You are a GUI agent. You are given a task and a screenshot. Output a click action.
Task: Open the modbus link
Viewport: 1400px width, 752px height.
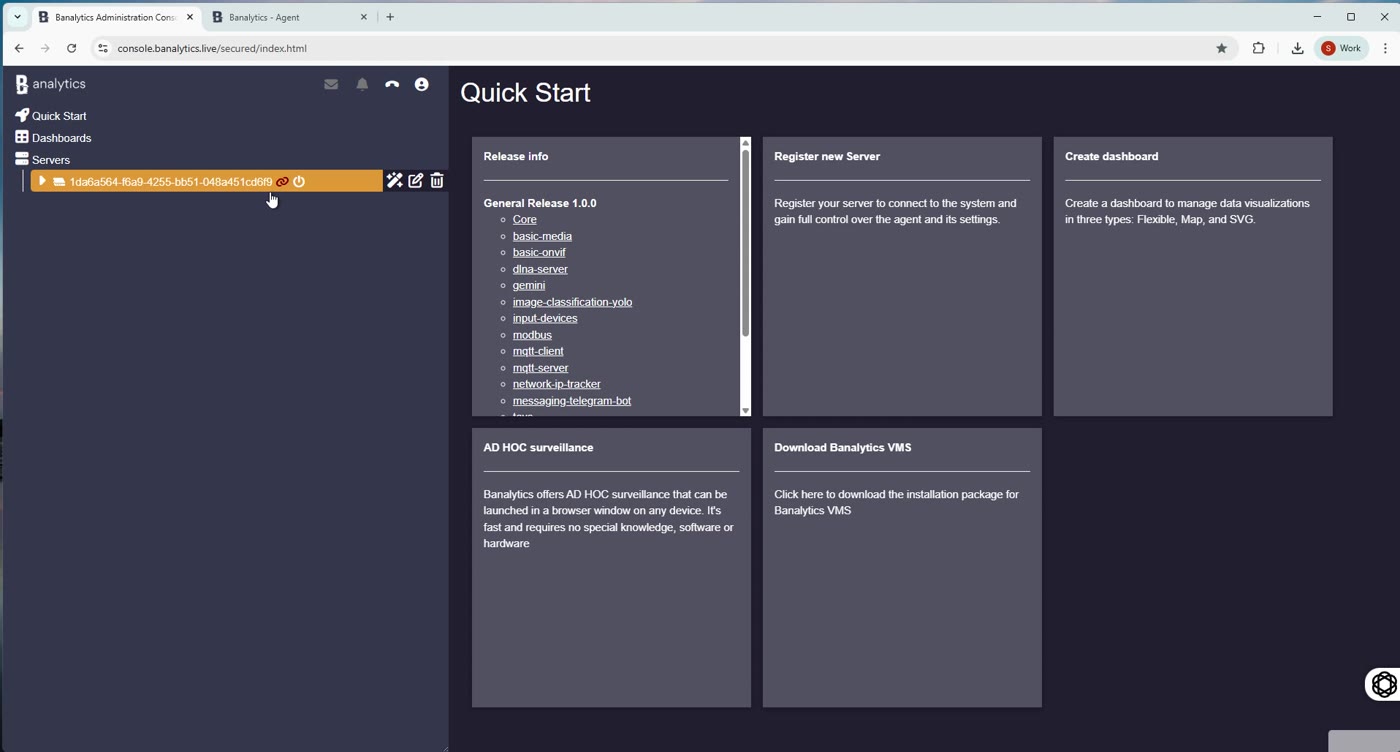pyautogui.click(x=532, y=335)
